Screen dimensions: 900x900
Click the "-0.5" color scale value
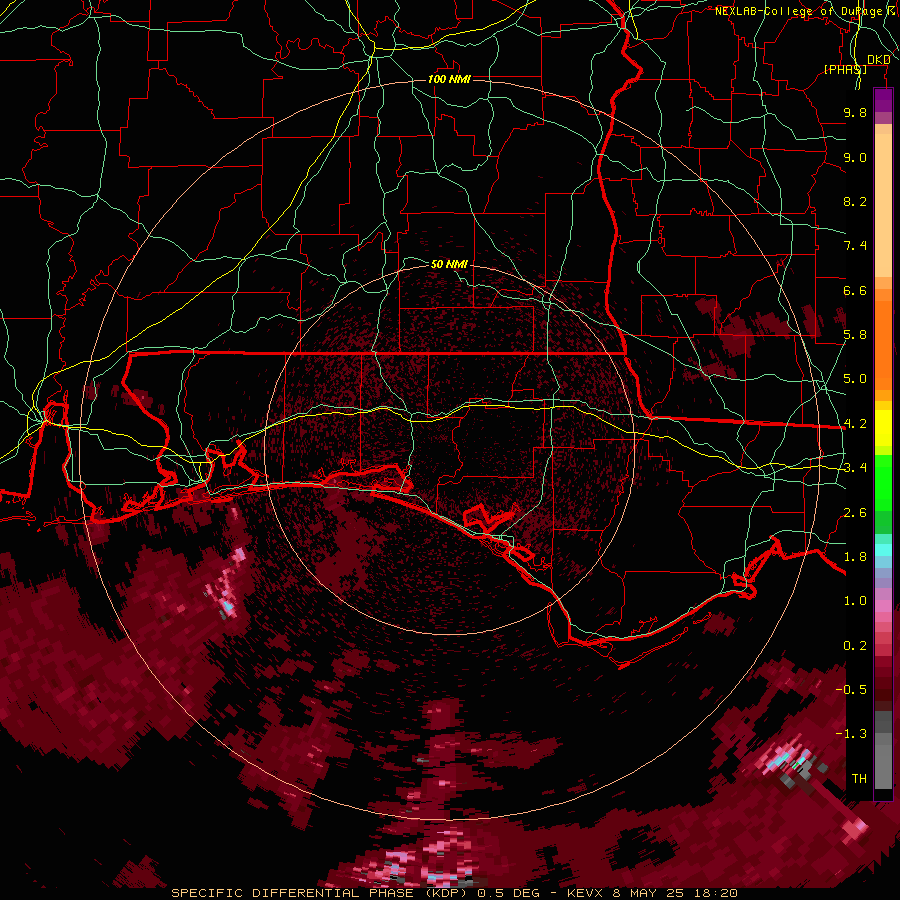851,690
